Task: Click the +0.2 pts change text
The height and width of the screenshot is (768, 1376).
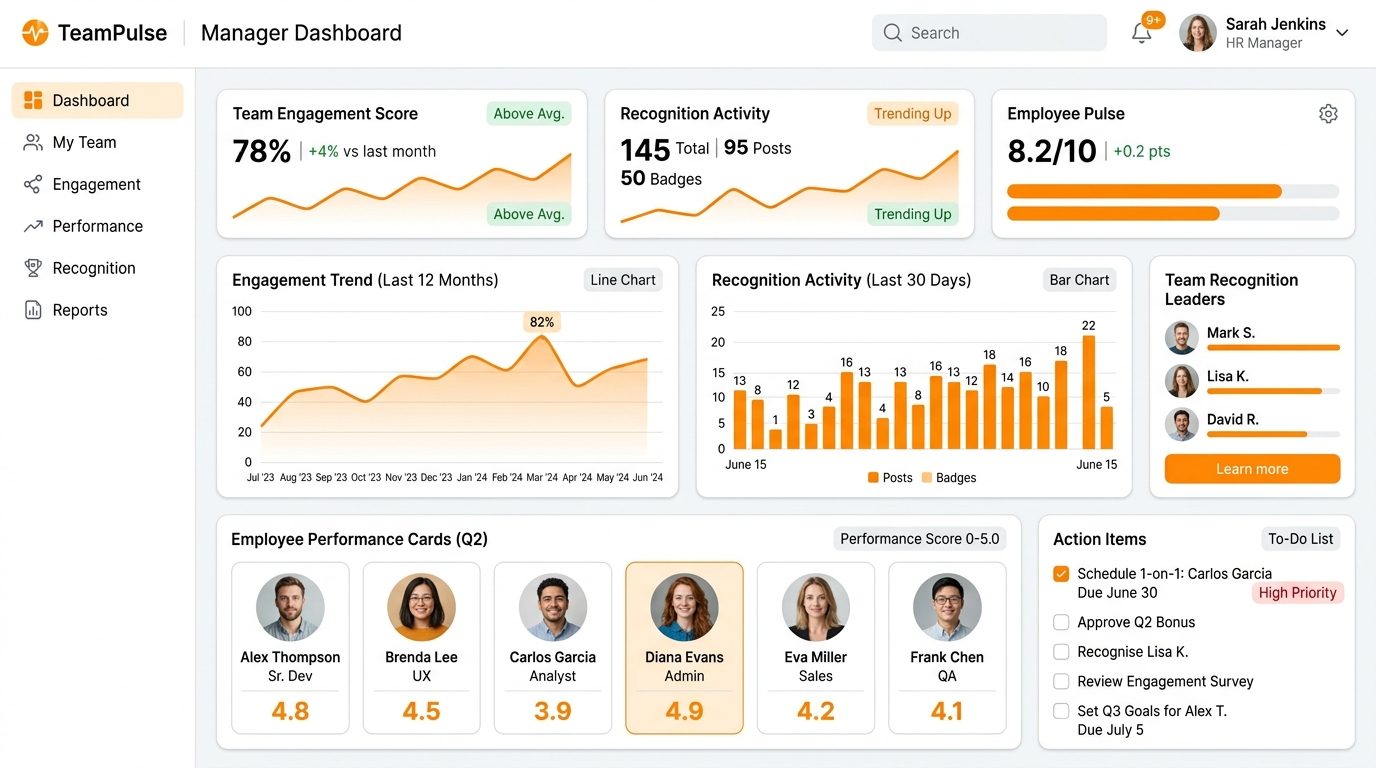Action: [x=1142, y=152]
